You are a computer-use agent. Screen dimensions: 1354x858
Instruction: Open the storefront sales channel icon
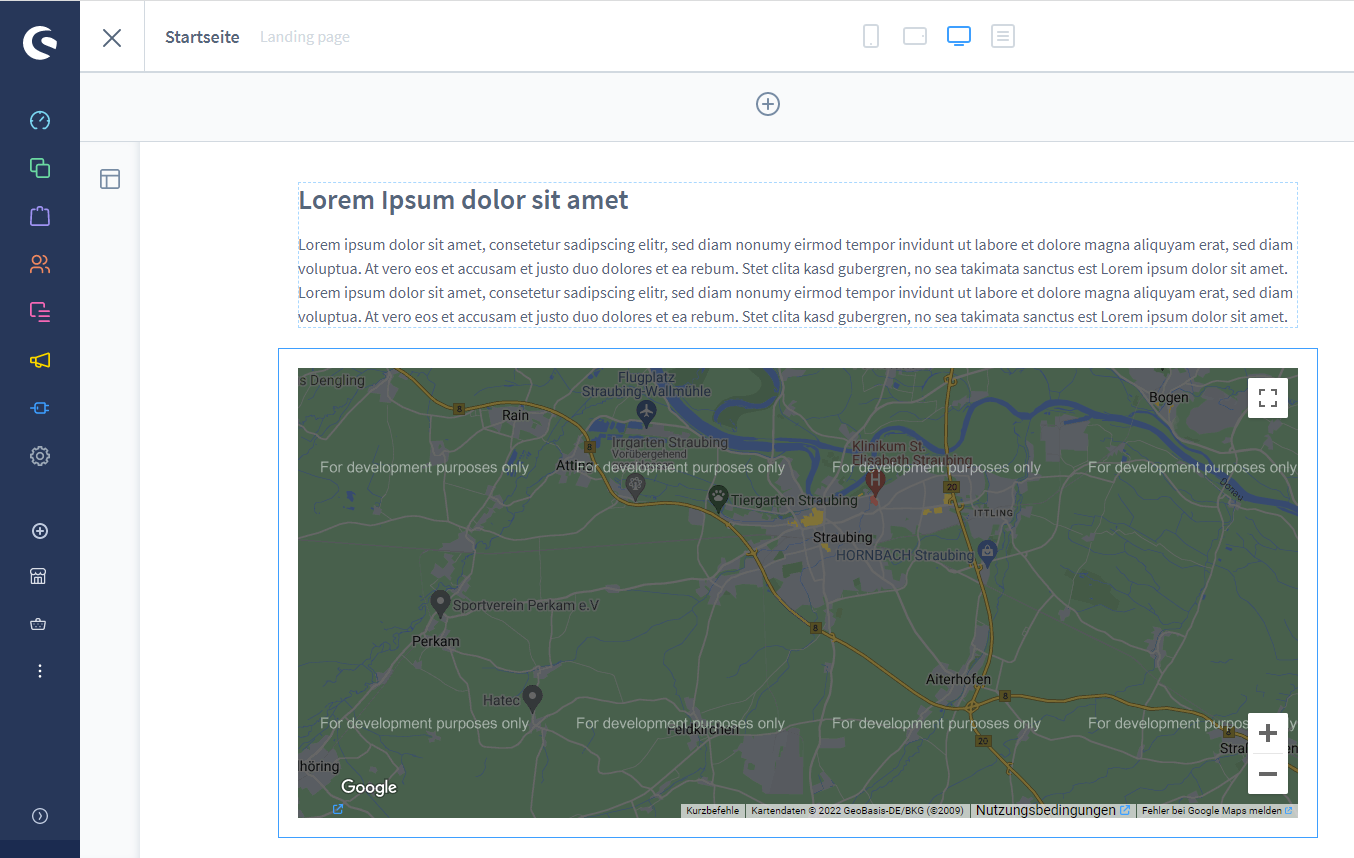click(x=39, y=576)
